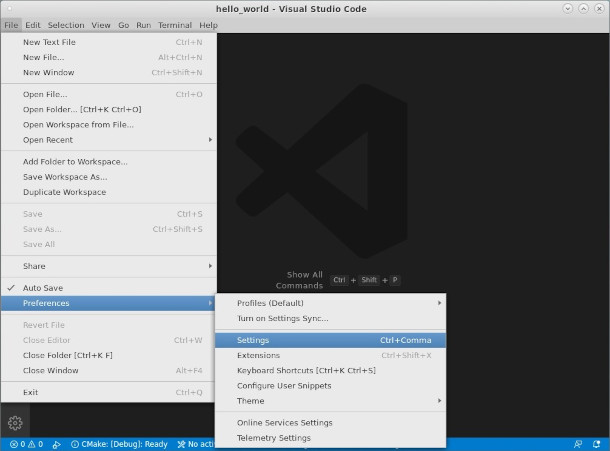Choose New File... entry
Viewport: 610px width, 451px height.
click(109, 57)
